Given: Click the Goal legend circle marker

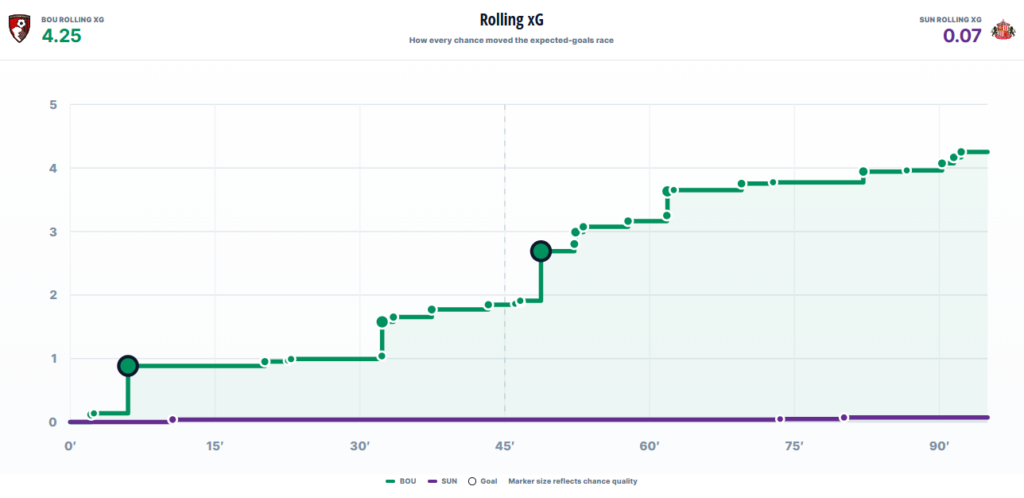Looking at the screenshot, I should click(x=472, y=481).
